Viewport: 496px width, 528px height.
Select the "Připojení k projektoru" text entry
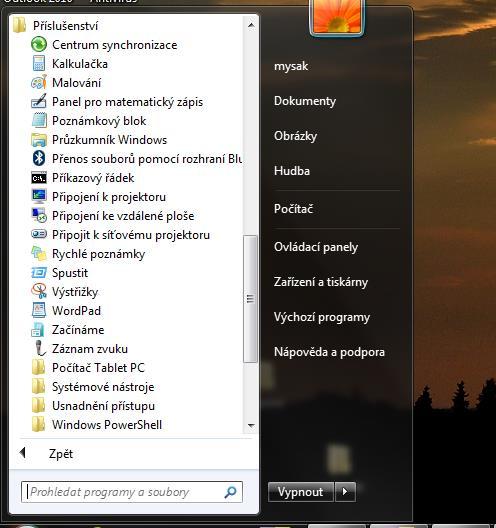pos(109,197)
